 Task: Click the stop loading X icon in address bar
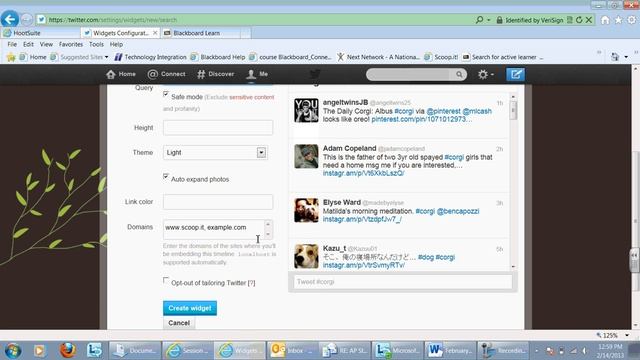[x=589, y=20]
